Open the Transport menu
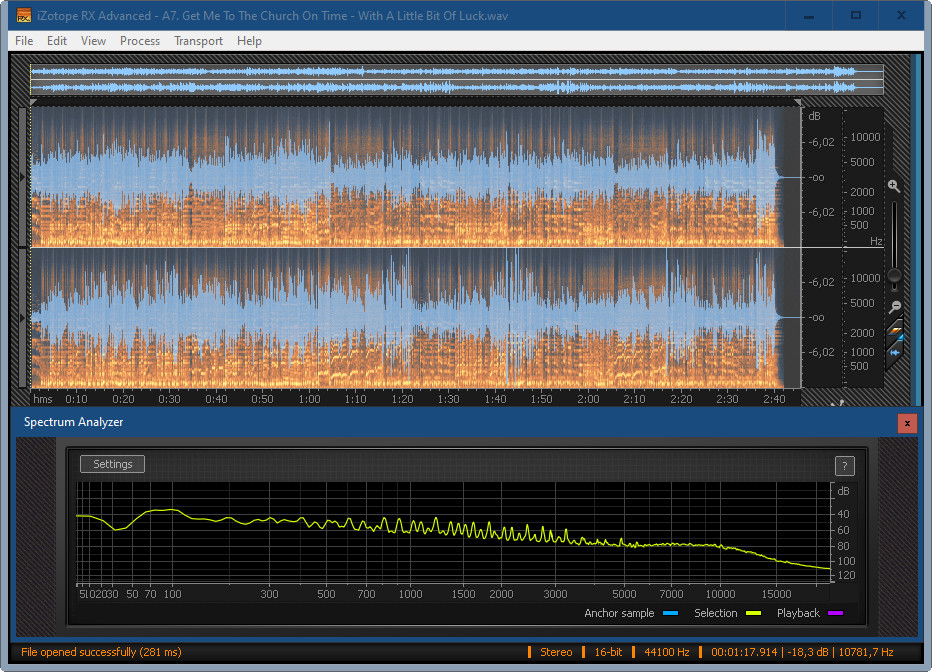The height and width of the screenshot is (672, 932). pos(198,41)
